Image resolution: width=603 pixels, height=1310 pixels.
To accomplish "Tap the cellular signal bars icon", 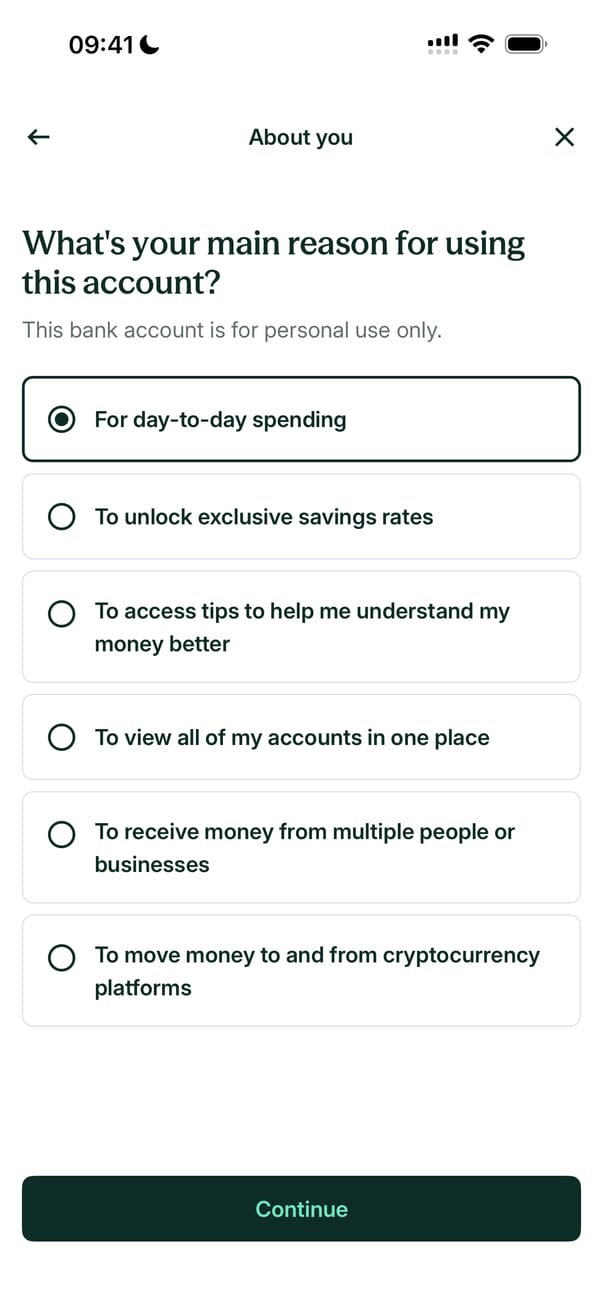I will [x=442, y=44].
